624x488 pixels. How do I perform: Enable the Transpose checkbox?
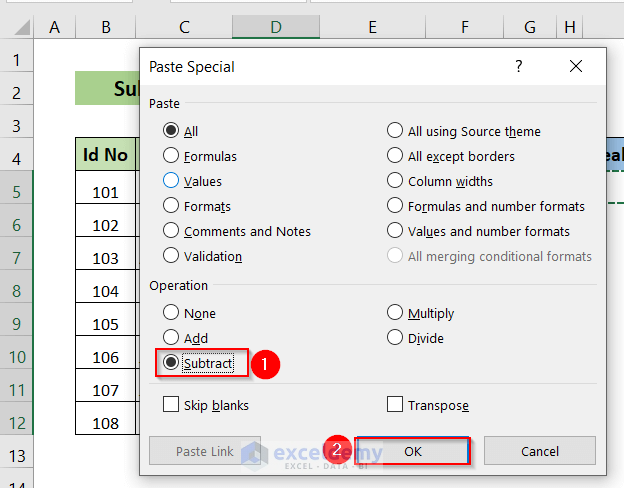[395, 405]
